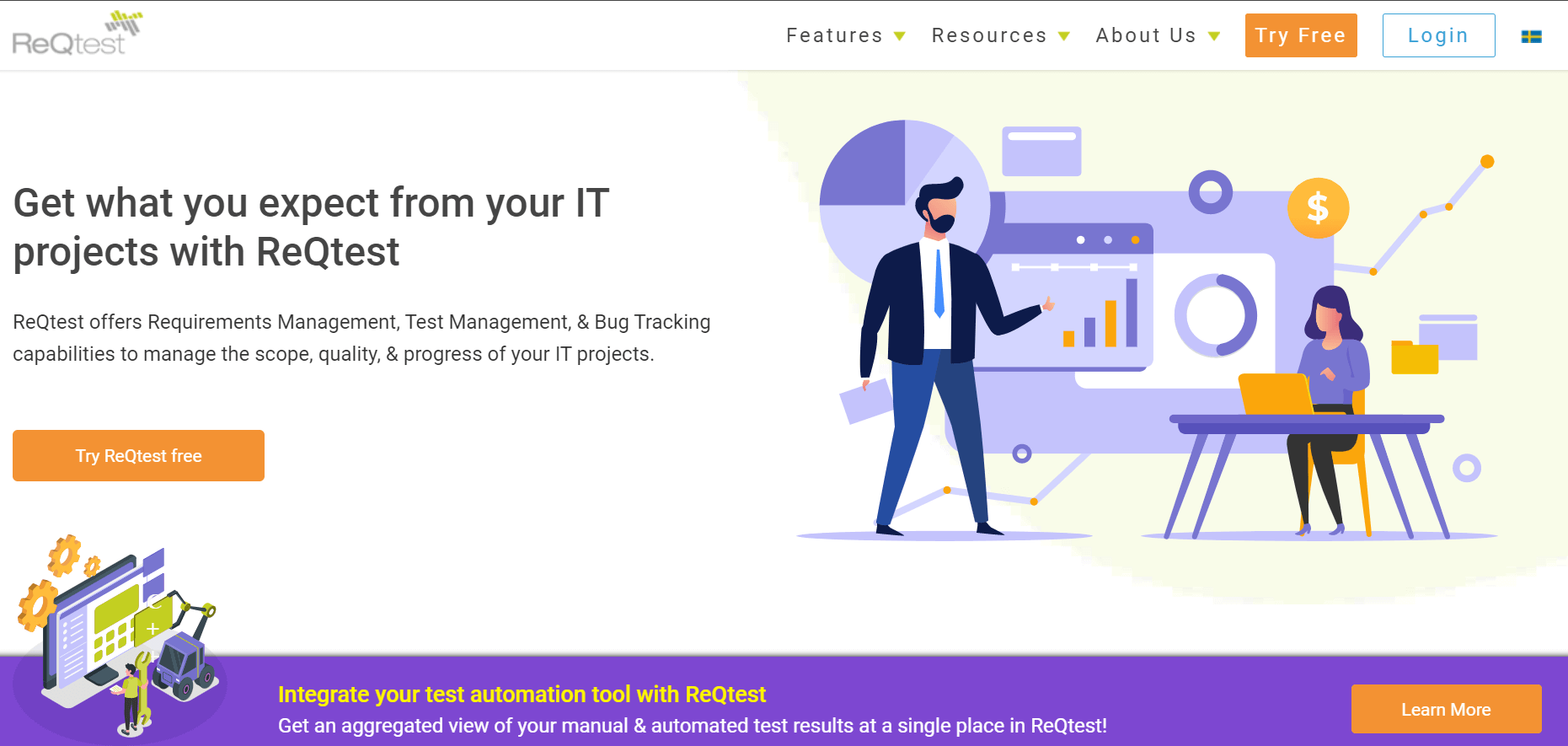This screenshot has height=746, width=1568.
Task: Expand the Features dropdown arrow
Action: 900,36
